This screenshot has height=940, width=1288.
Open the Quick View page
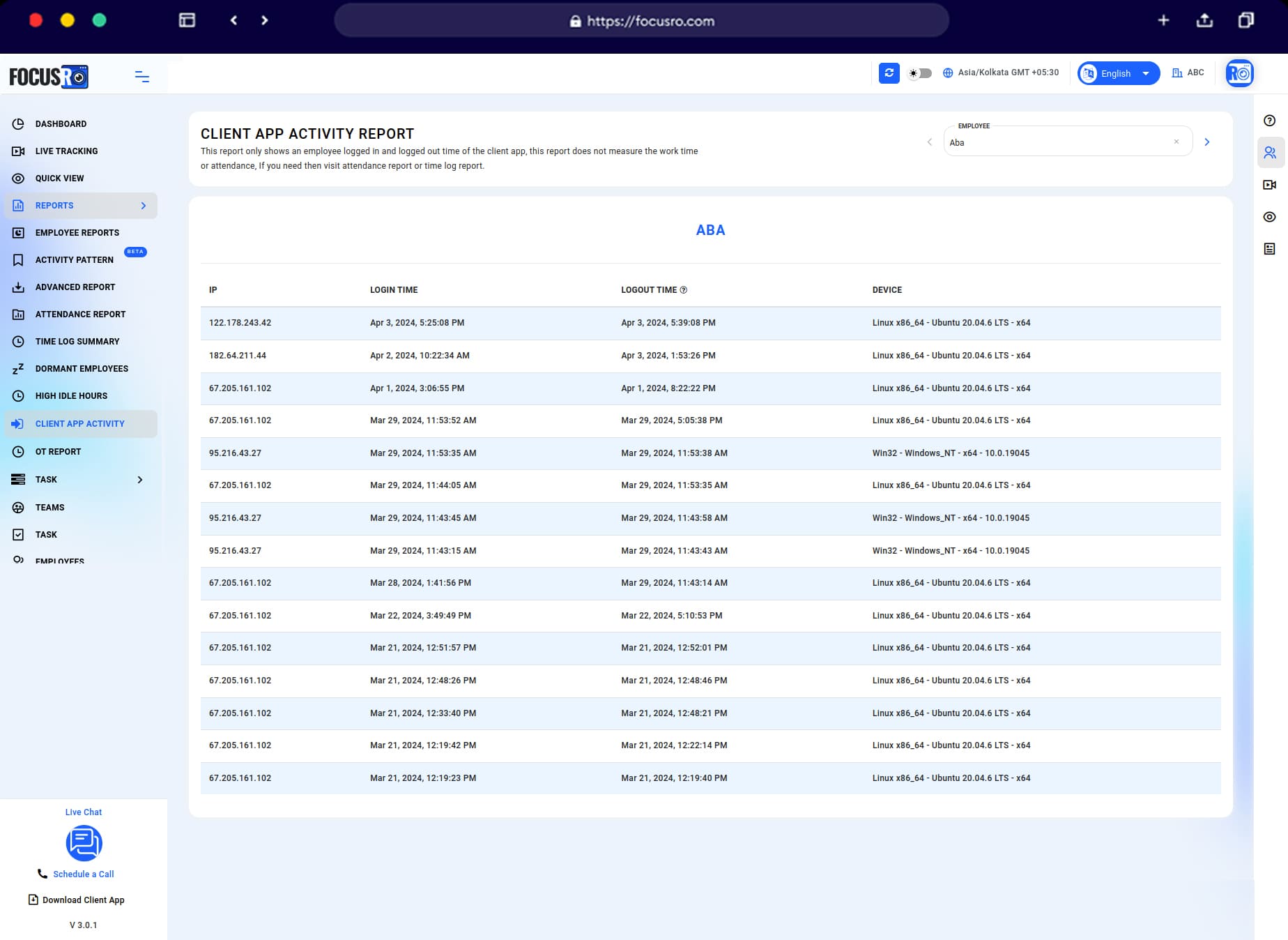coord(61,178)
